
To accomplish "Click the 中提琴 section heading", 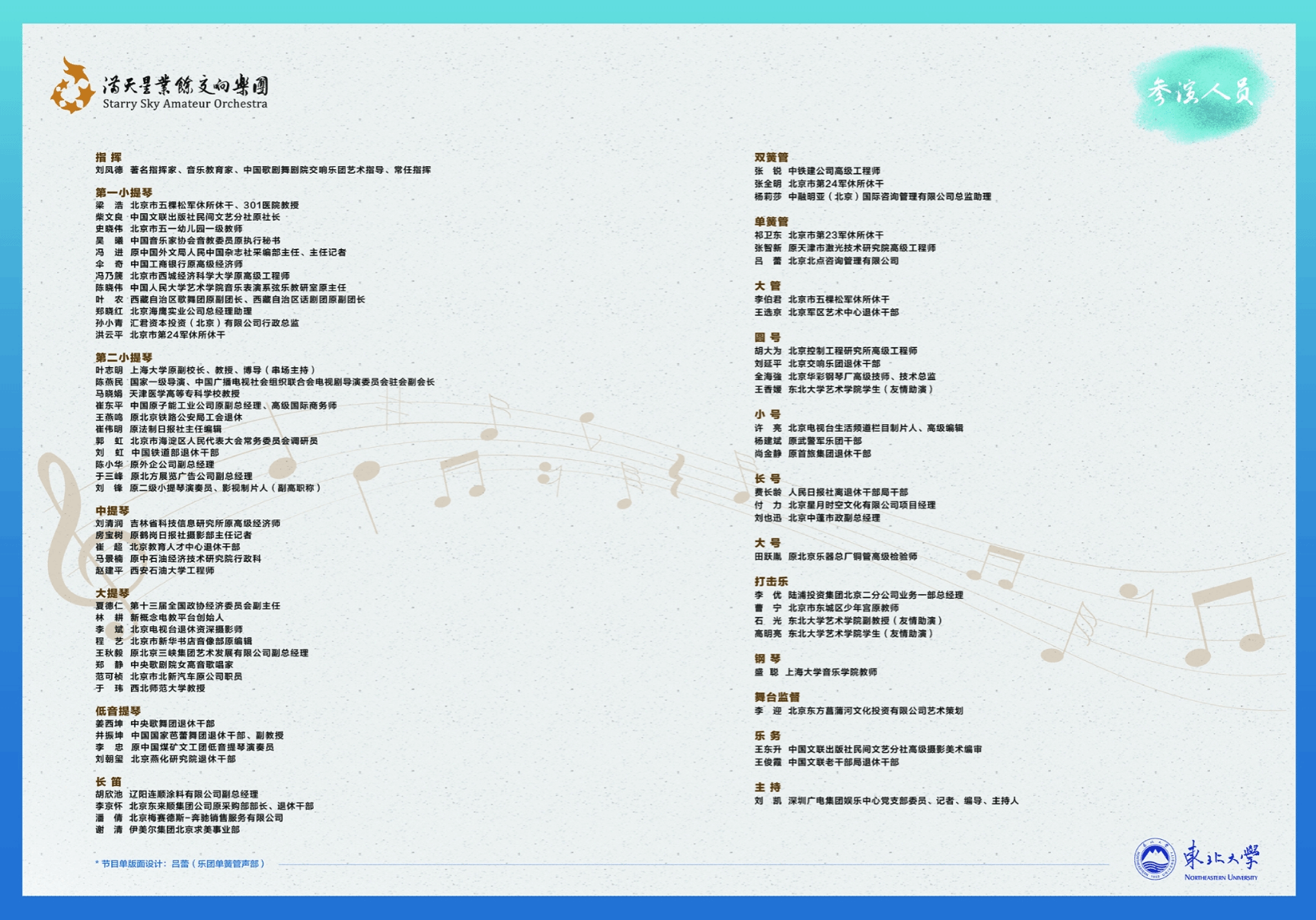I will (112, 510).
